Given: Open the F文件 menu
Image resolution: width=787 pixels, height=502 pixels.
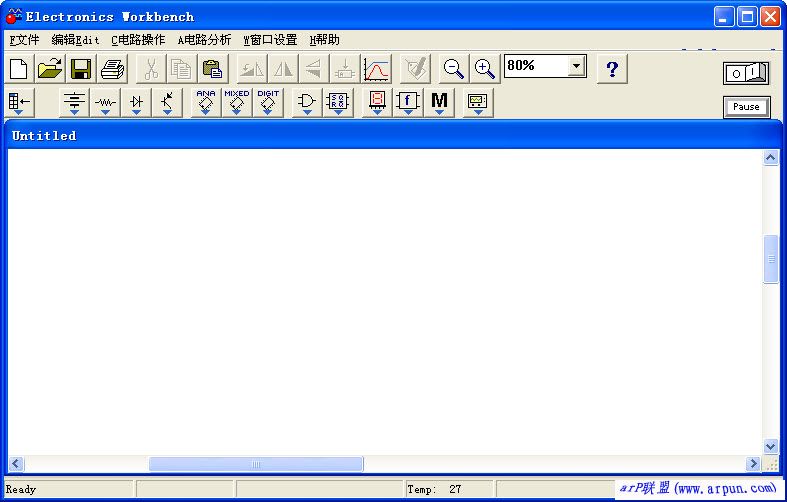Looking at the screenshot, I should pyautogui.click(x=24, y=40).
